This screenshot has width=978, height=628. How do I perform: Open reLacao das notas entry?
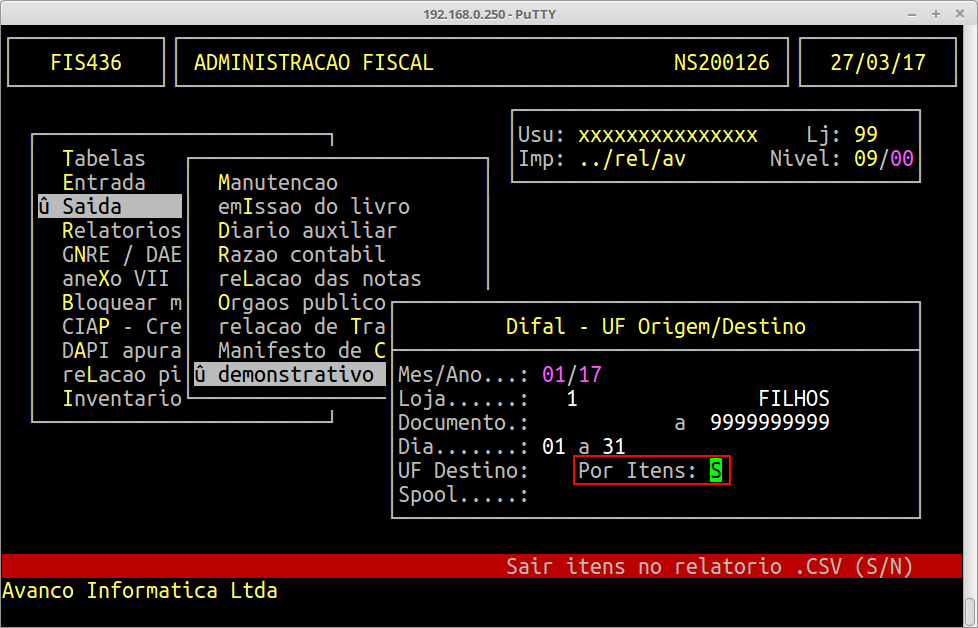pos(319,279)
